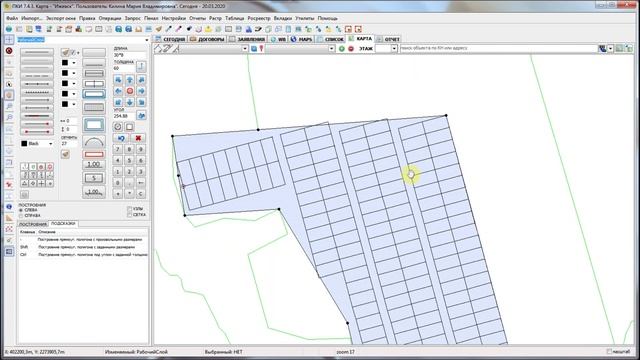Open the Файл menu

[x=12, y=18]
